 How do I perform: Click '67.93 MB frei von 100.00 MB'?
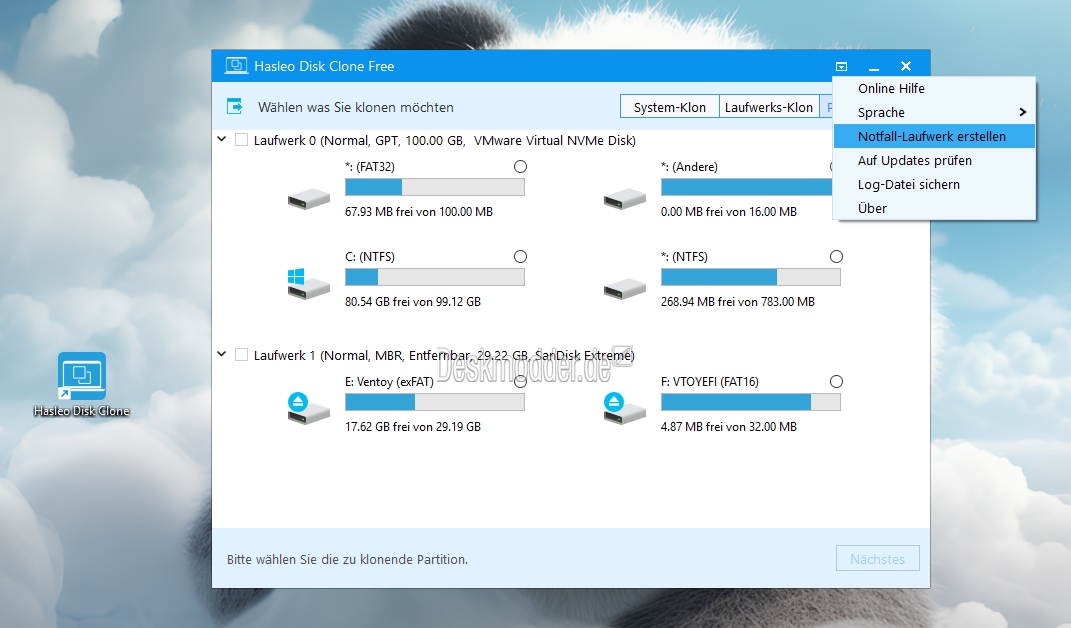coord(419,212)
